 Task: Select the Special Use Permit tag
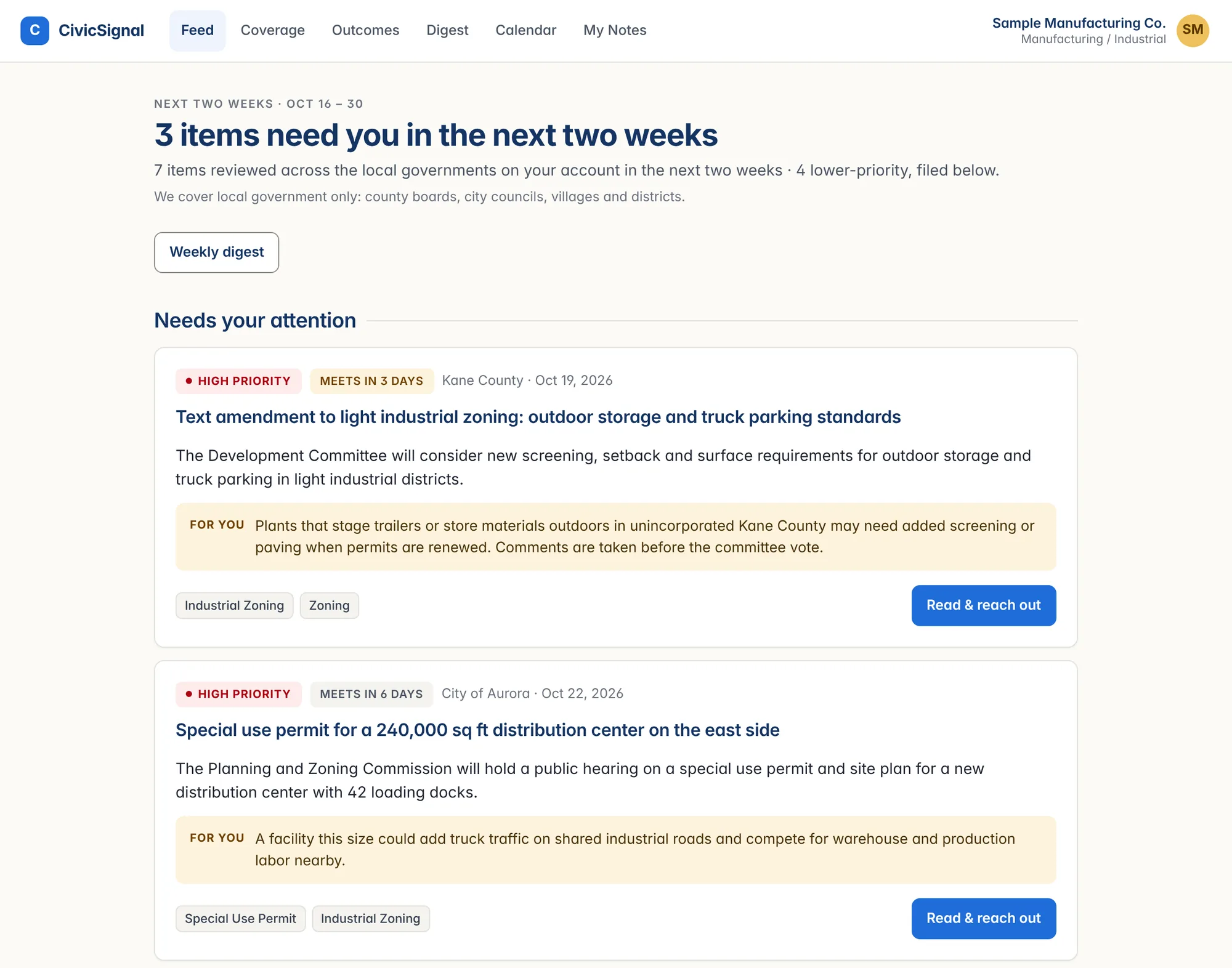(x=240, y=918)
